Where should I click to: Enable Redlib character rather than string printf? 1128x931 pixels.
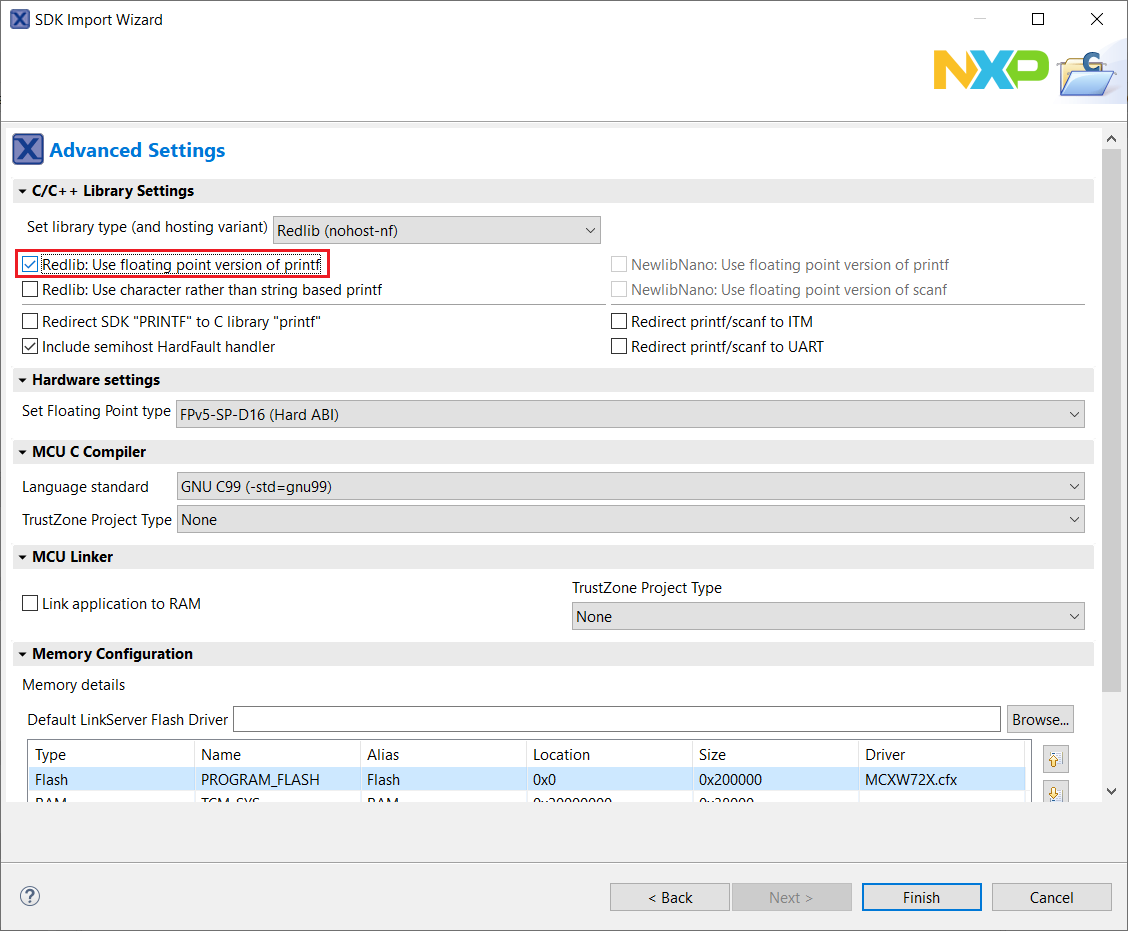31,290
